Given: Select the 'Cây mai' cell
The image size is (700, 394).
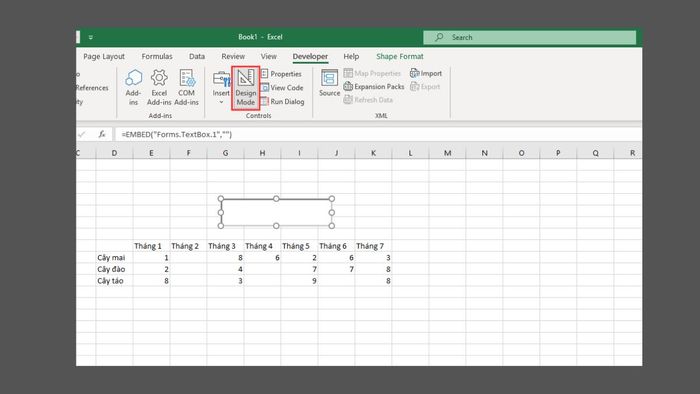Looking at the screenshot, I should (x=114, y=257).
